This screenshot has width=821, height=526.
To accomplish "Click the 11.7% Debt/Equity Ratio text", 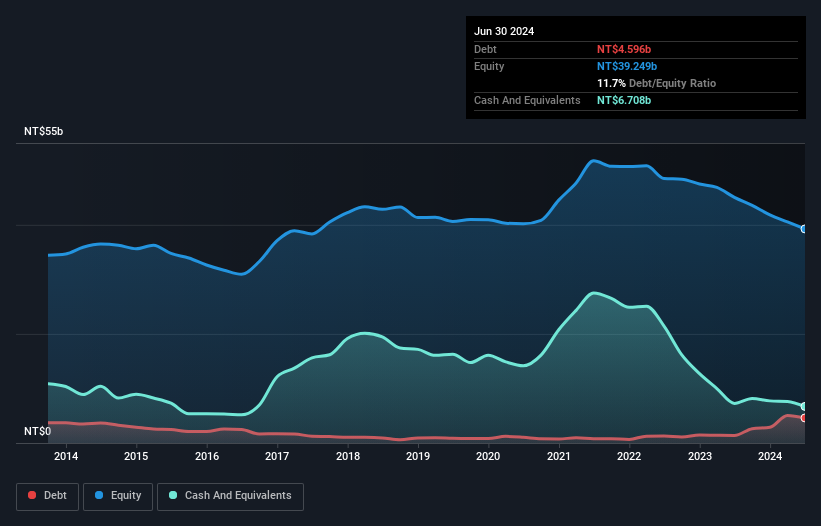I will [657, 83].
